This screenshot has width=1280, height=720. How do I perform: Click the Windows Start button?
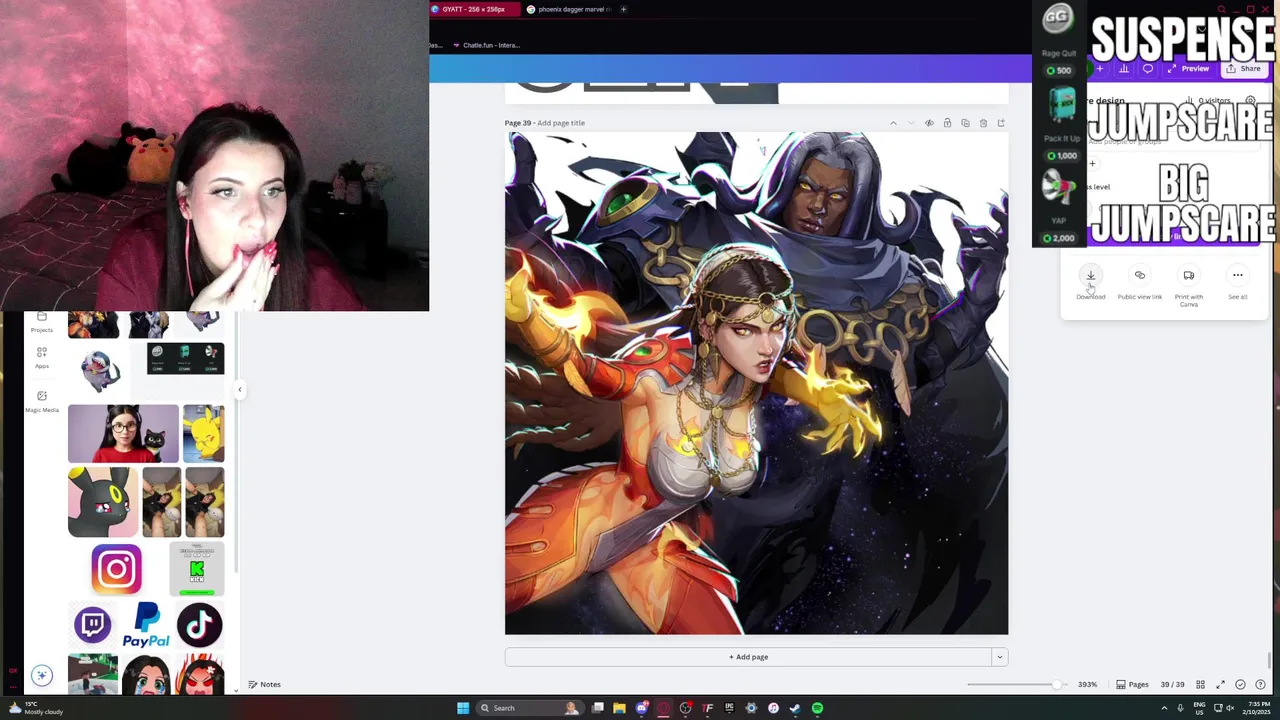click(x=463, y=708)
